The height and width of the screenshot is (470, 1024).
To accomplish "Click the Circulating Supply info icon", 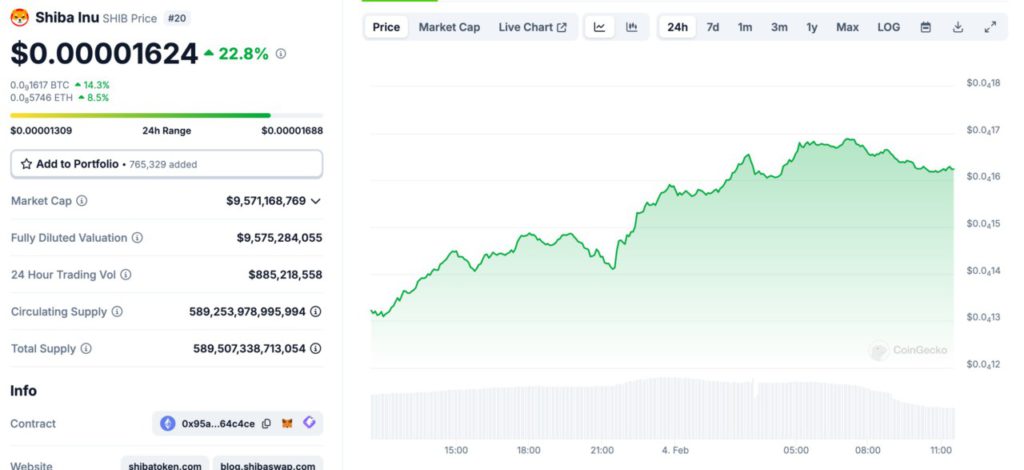I will click(117, 312).
